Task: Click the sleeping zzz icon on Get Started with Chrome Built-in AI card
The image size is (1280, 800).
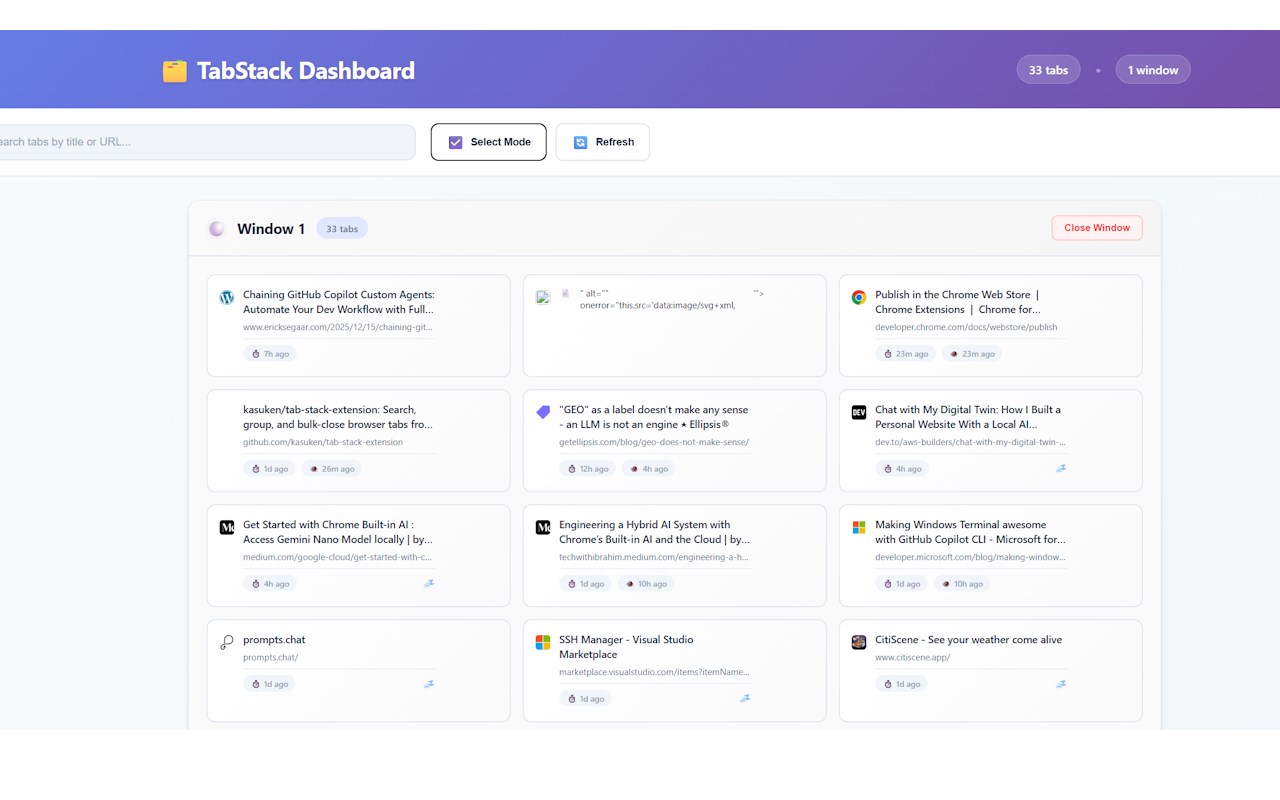Action: click(429, 583)
